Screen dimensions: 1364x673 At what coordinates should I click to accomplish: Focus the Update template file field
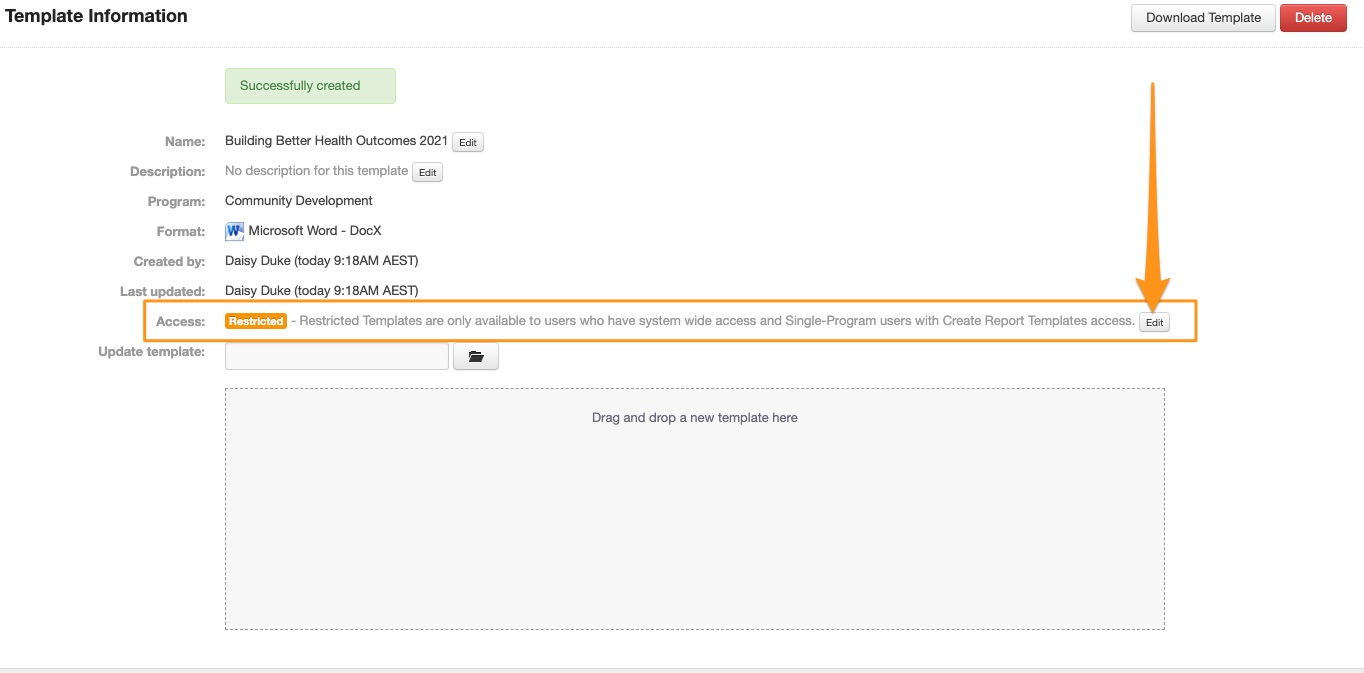click(337, 357)
